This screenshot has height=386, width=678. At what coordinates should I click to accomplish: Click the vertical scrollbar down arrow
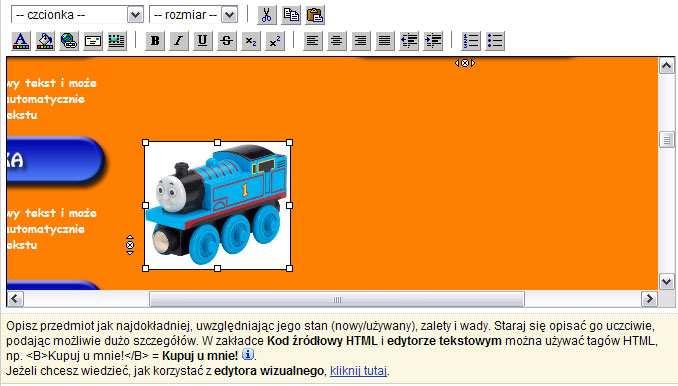click(x=666, y=282)
